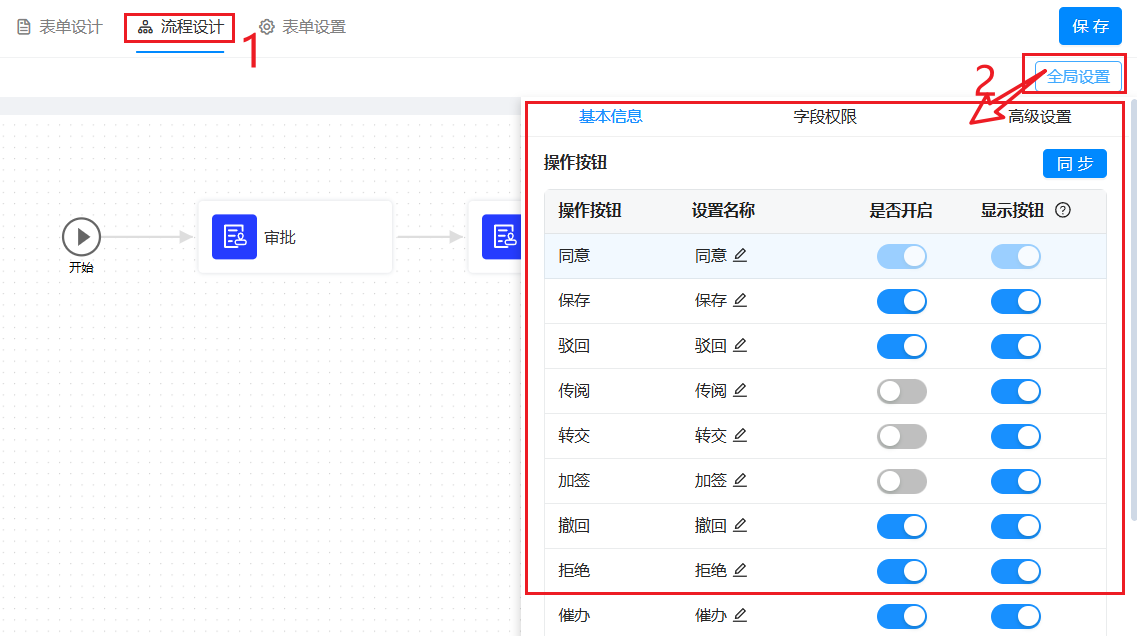Click the 保存 button at top right

tap(1090, 27)
